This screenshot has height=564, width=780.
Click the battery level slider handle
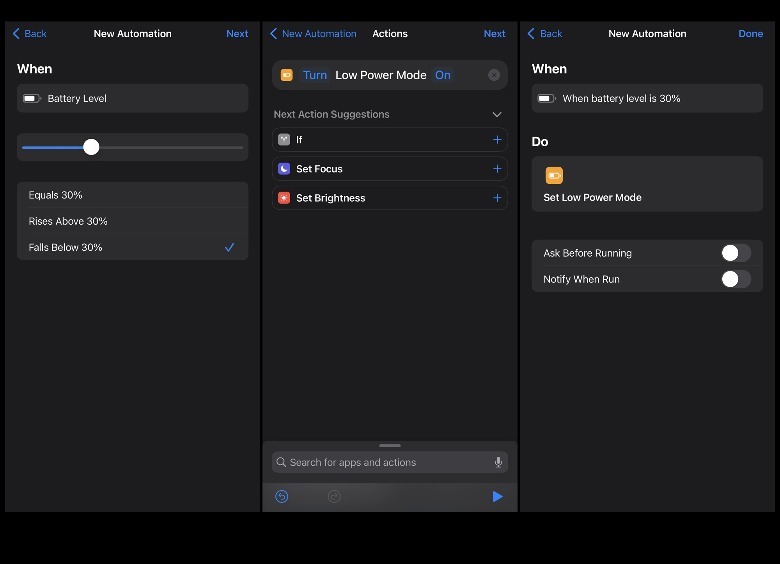(91, 147)
